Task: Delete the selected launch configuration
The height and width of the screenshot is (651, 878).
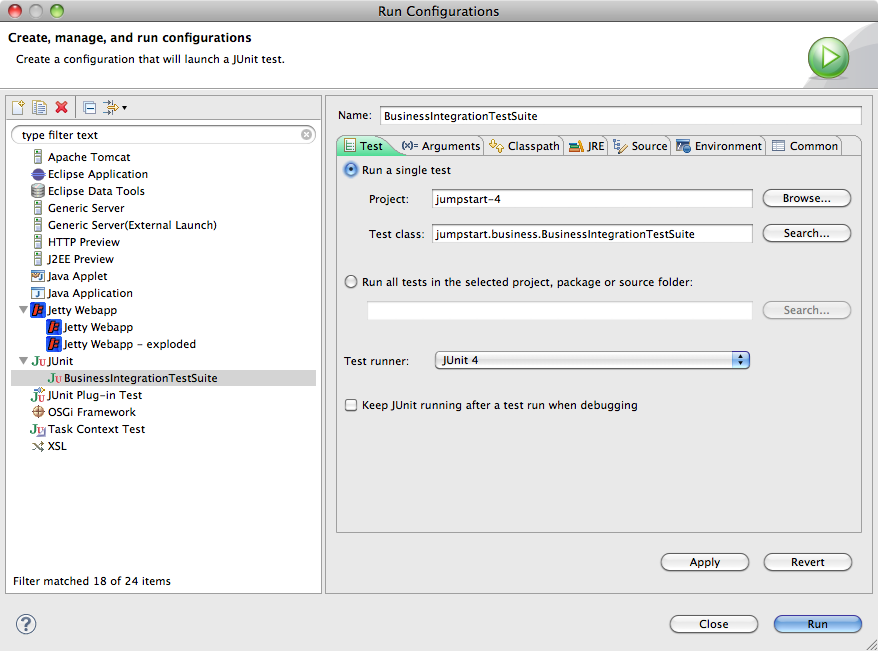Action: click(62, 107)
